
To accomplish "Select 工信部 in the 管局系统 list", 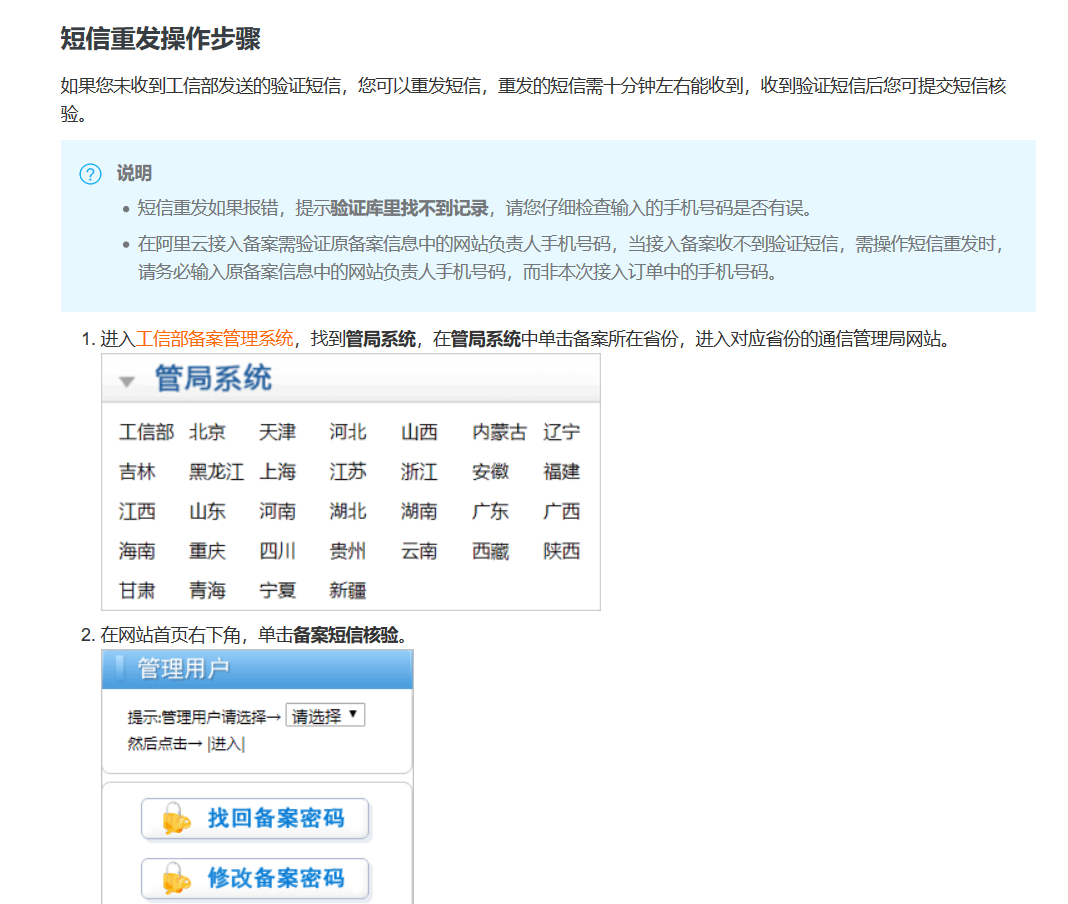I will tap(146, 432).
